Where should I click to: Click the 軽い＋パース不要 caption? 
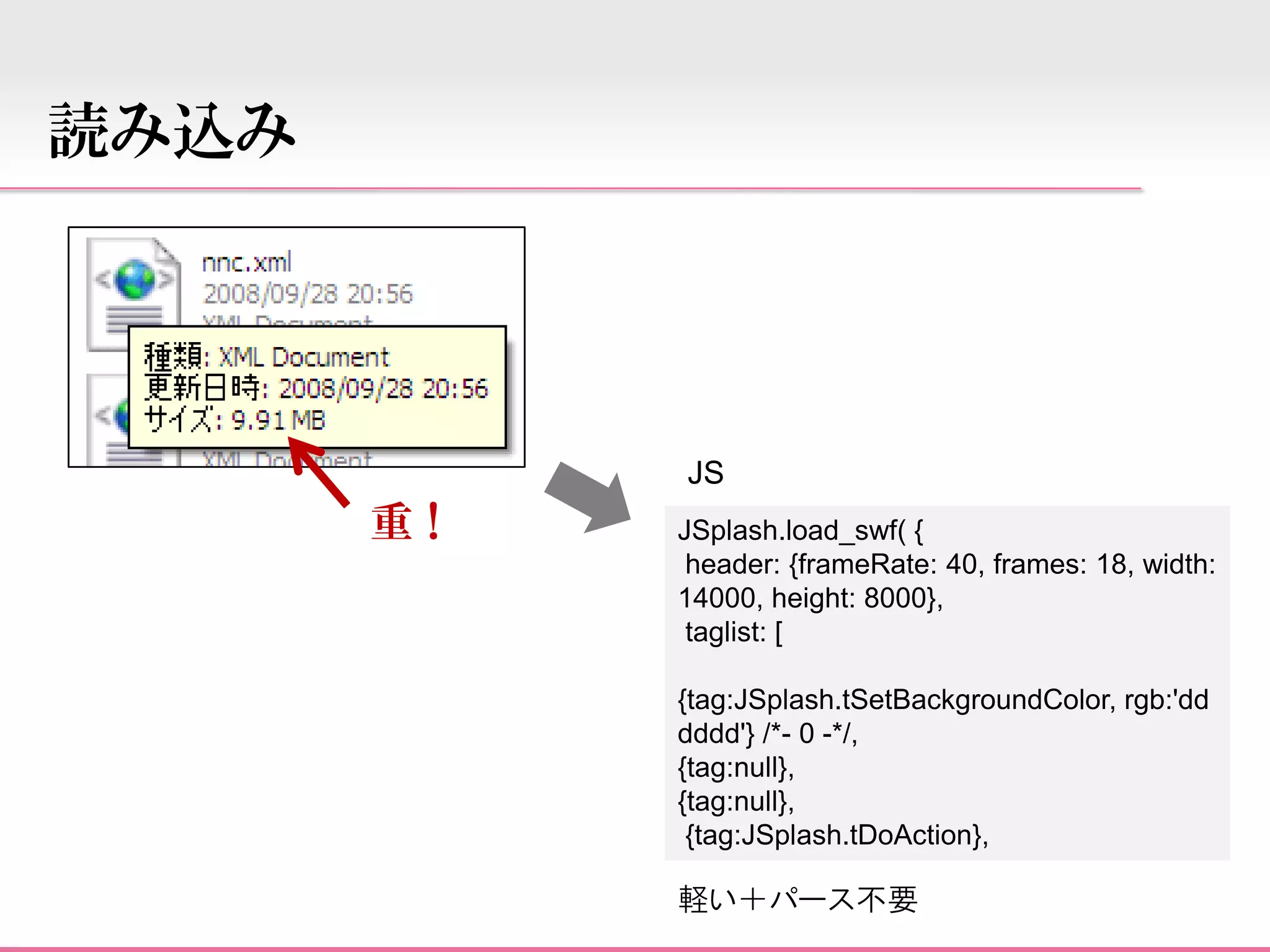[x=798, y=899]
